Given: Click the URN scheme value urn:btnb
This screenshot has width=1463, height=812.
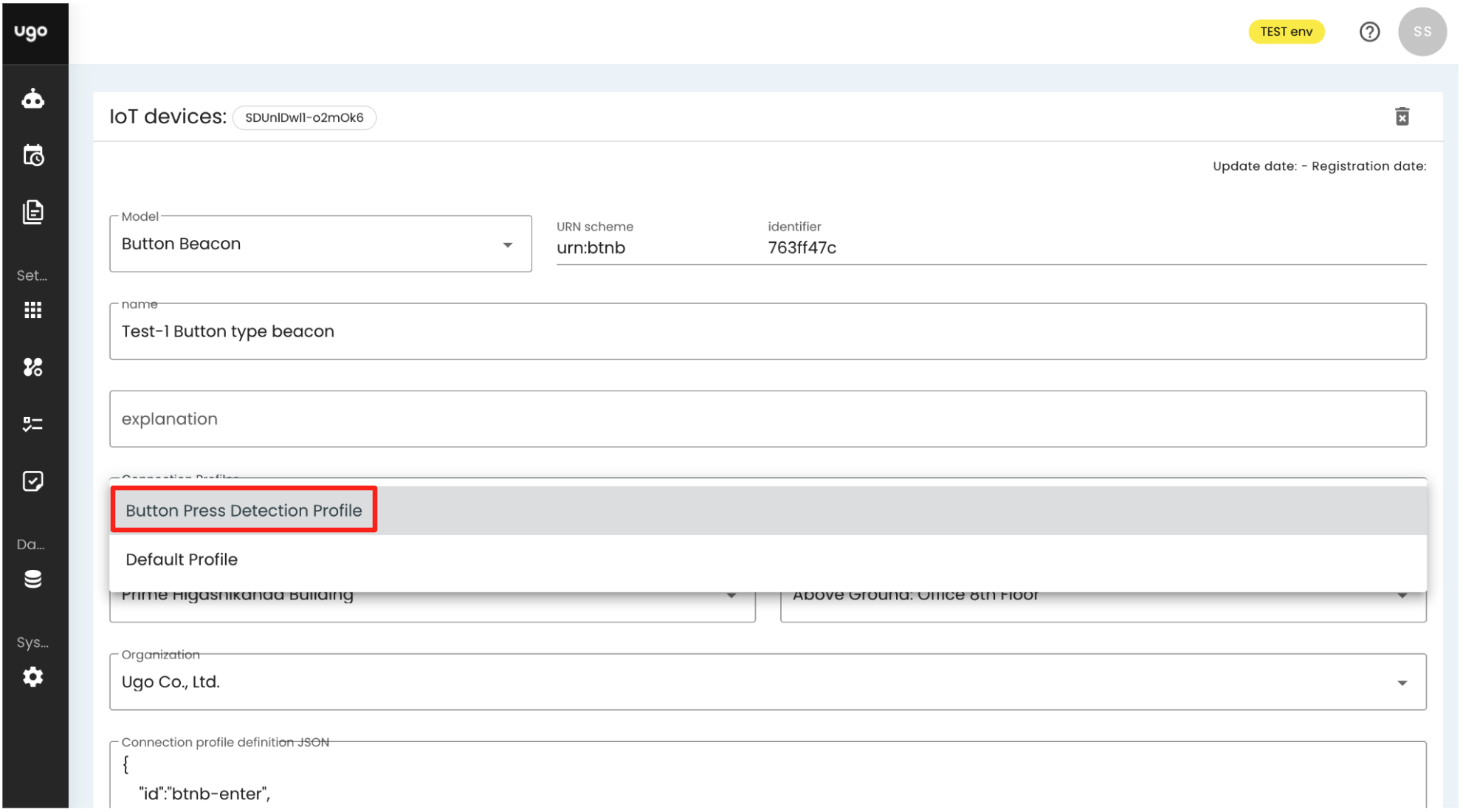Looking at the screenshot, I should coord(591,248).
